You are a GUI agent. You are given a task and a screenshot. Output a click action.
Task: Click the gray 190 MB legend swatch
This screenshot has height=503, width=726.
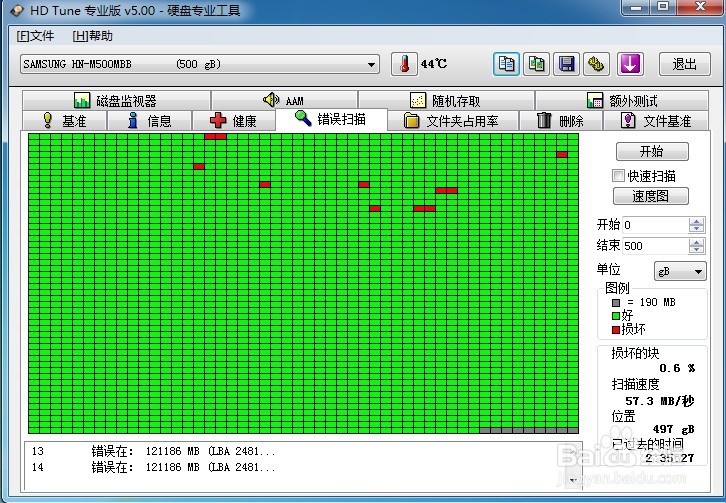(x=615, y=302)
